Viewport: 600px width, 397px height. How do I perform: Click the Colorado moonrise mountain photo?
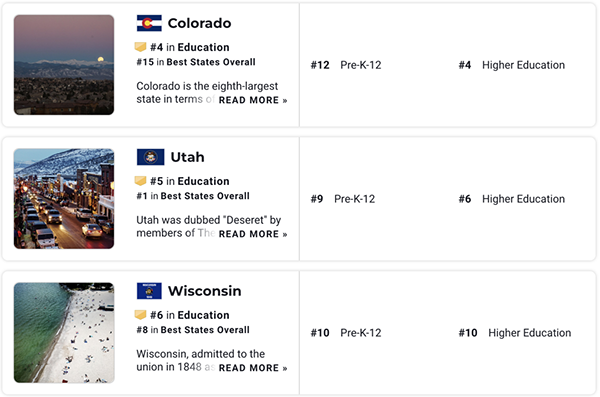click(x=64, y=65)
